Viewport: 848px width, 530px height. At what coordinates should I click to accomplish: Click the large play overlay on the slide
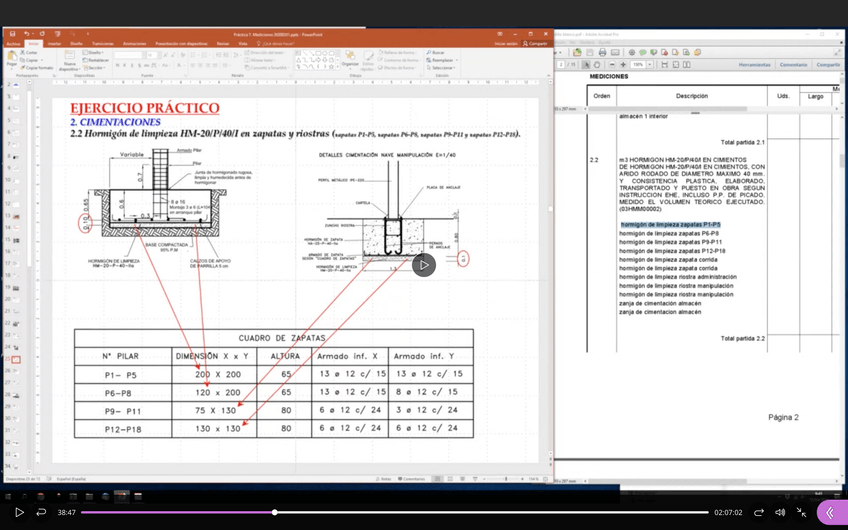click(424, 265)
